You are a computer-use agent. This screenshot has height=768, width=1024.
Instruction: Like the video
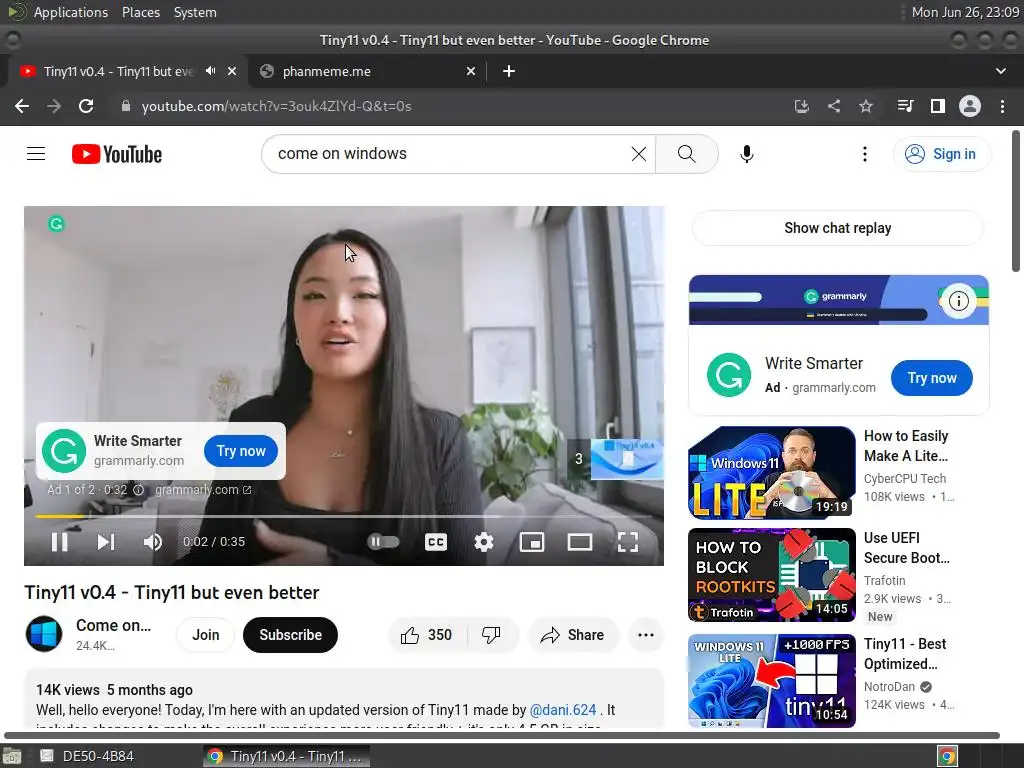click(427, 635)
